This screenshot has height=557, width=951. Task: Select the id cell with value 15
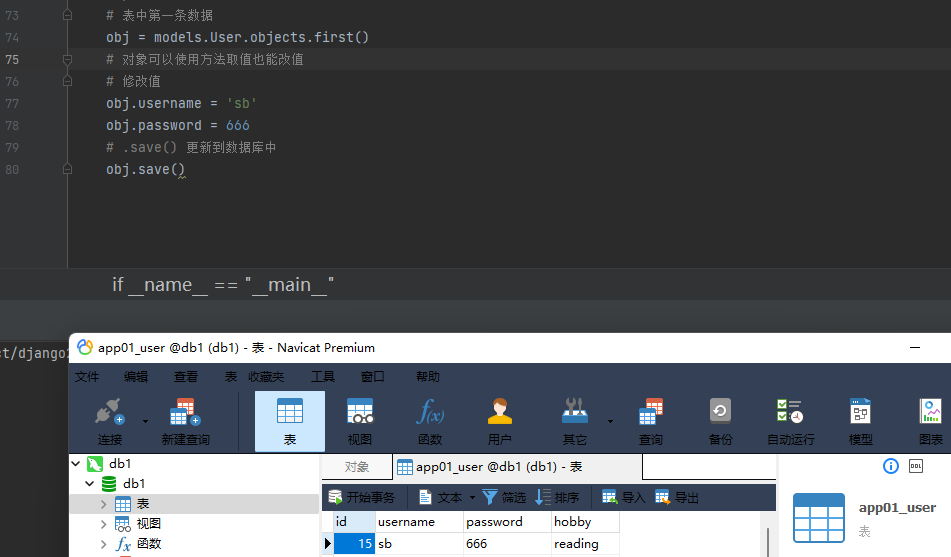[354, 544]
